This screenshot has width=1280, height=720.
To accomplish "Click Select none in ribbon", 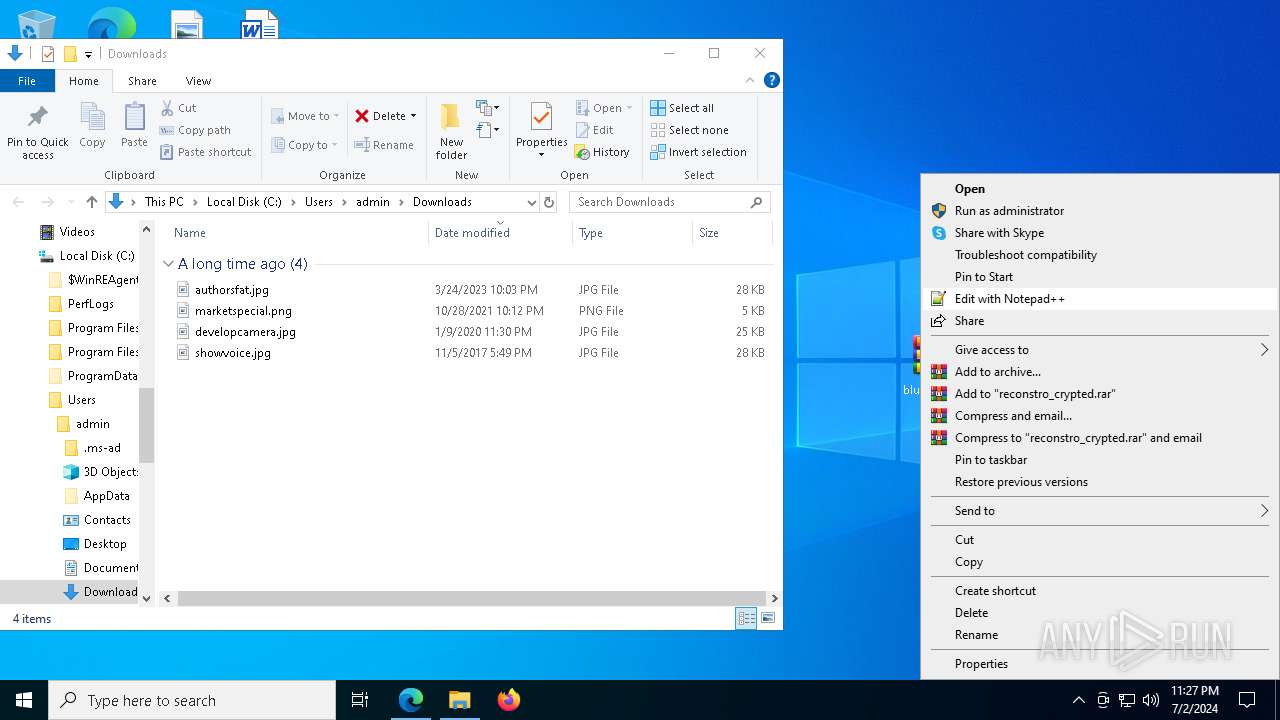I will [x=689, y=130].
